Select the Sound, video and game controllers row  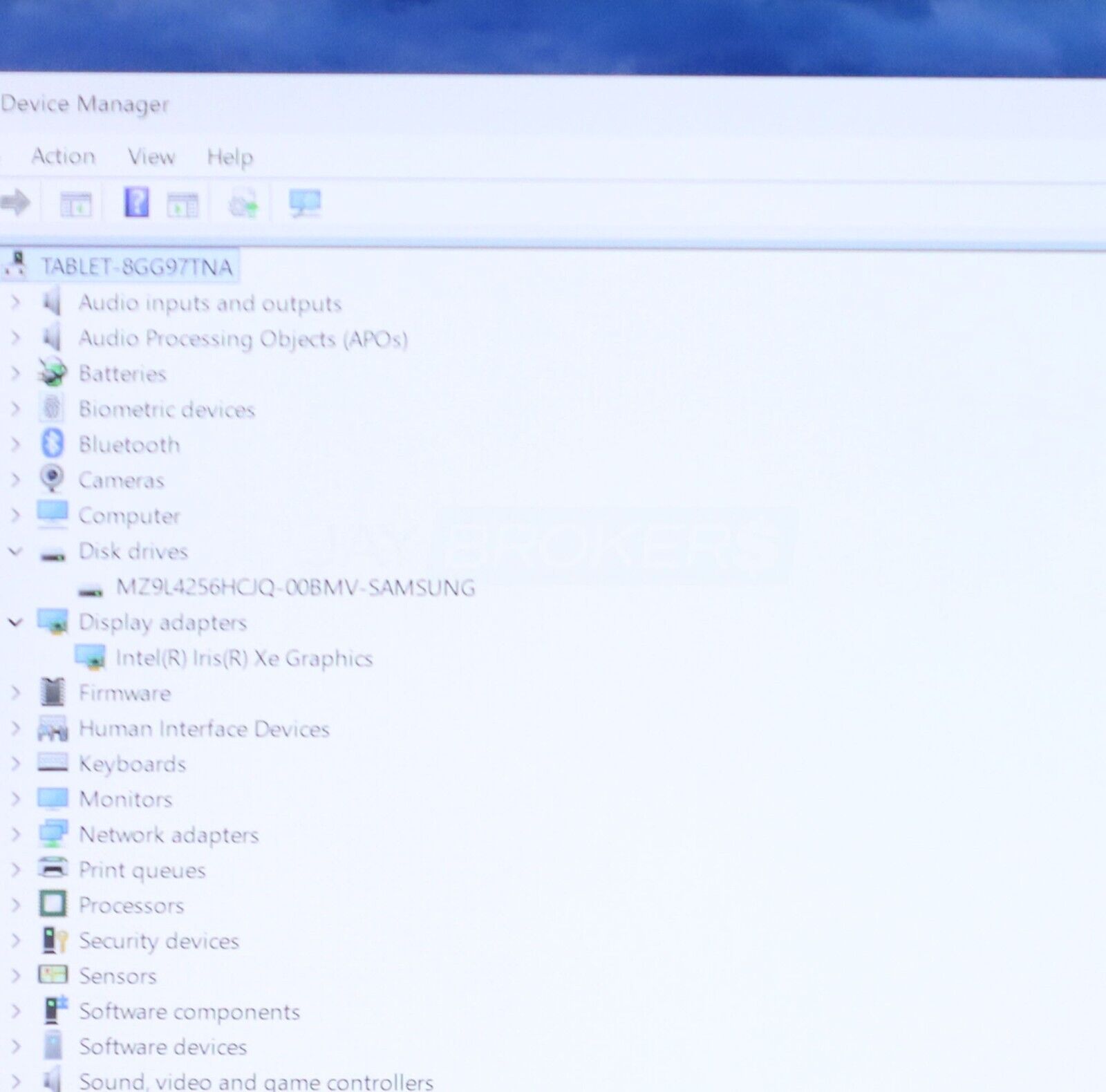256,1082
